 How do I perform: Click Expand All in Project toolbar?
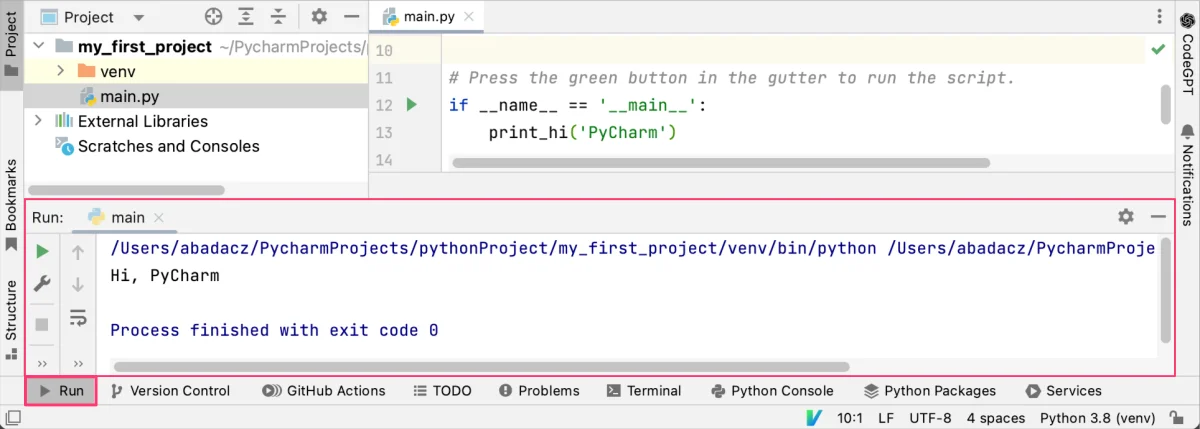[246, 17]
